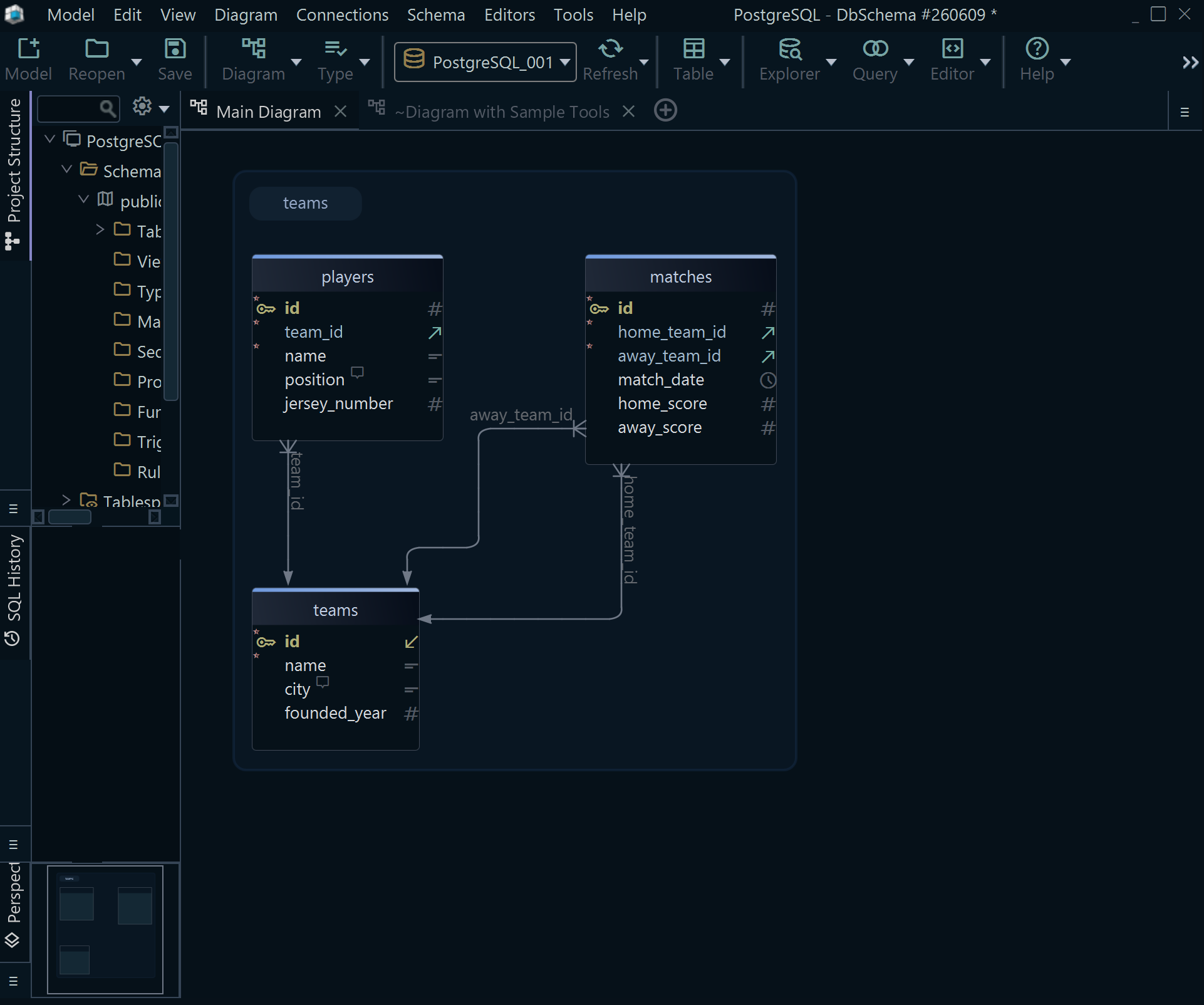The height and width of the screenshot is (1005, 1204).
Task: Click the Type toolbar icon
Action: (335, 49)
